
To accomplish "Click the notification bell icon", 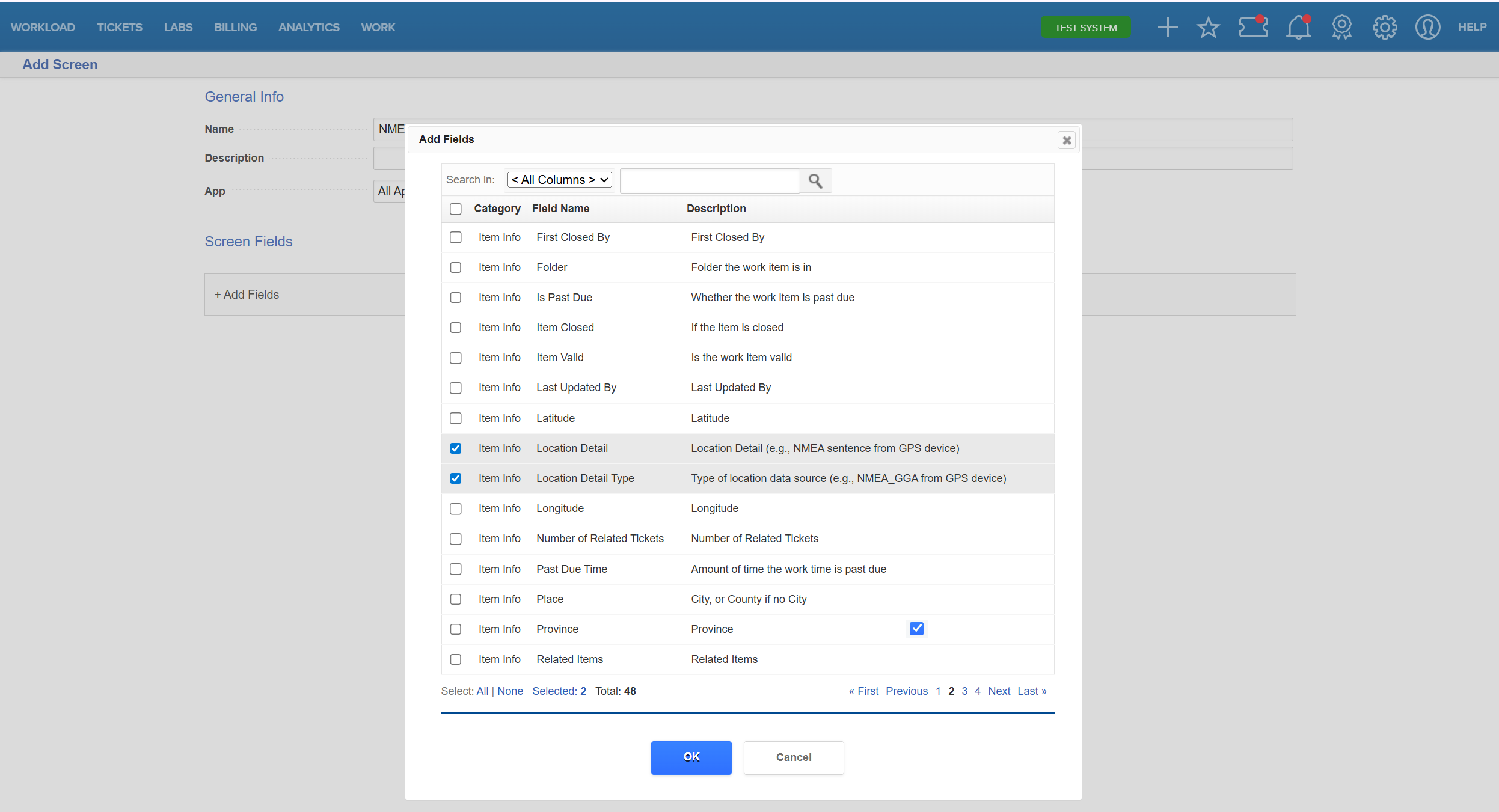I will click(x=1298, y=28).
